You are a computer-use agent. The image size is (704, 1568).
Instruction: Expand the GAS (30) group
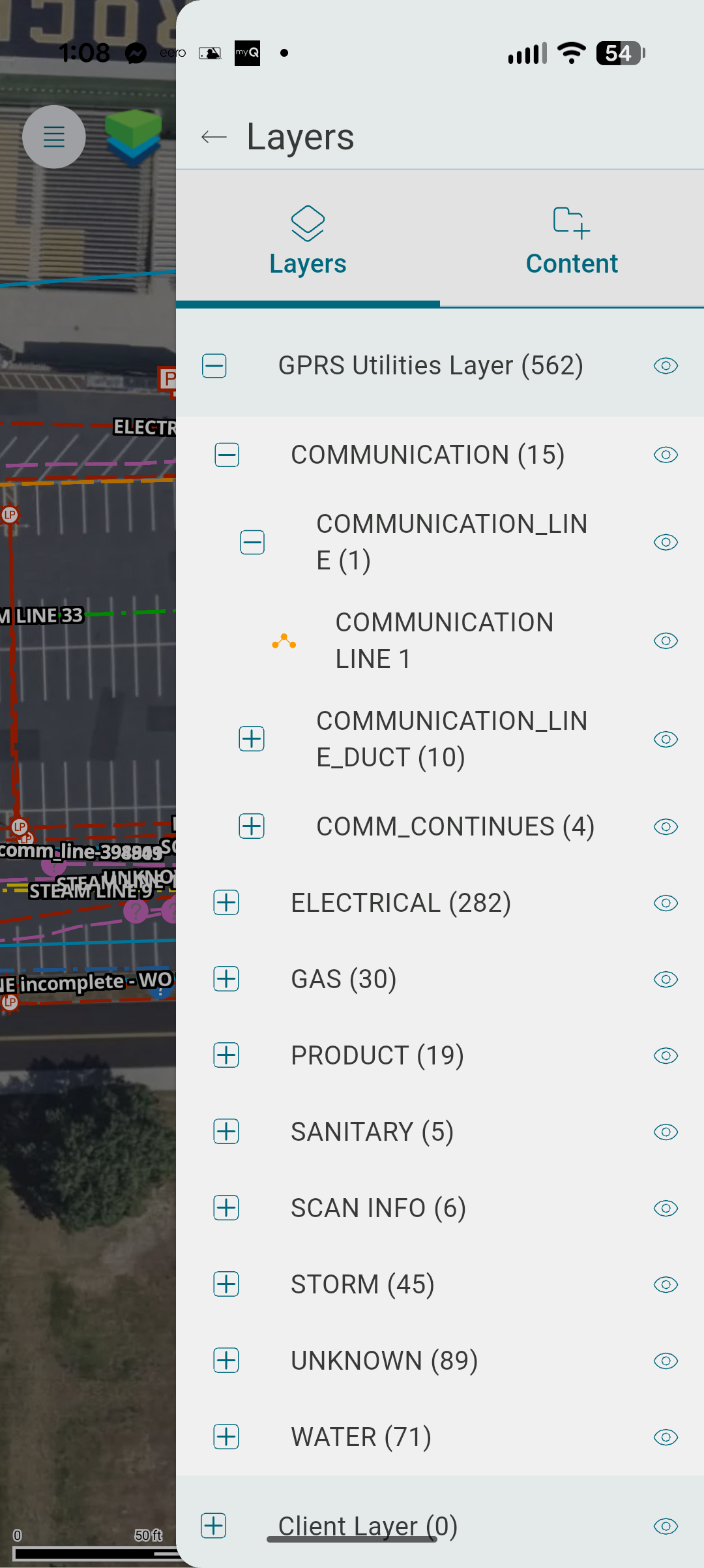[226, 979]
